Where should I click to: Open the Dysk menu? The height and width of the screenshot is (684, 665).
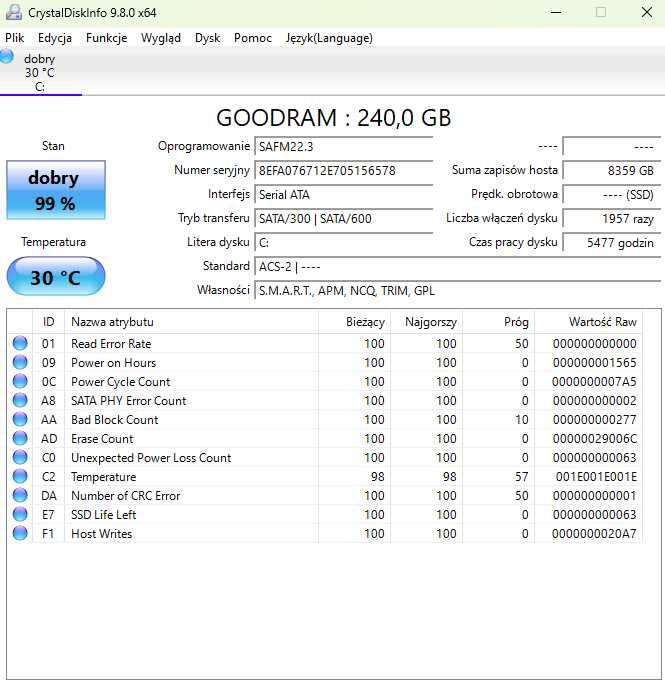point(207,38)
